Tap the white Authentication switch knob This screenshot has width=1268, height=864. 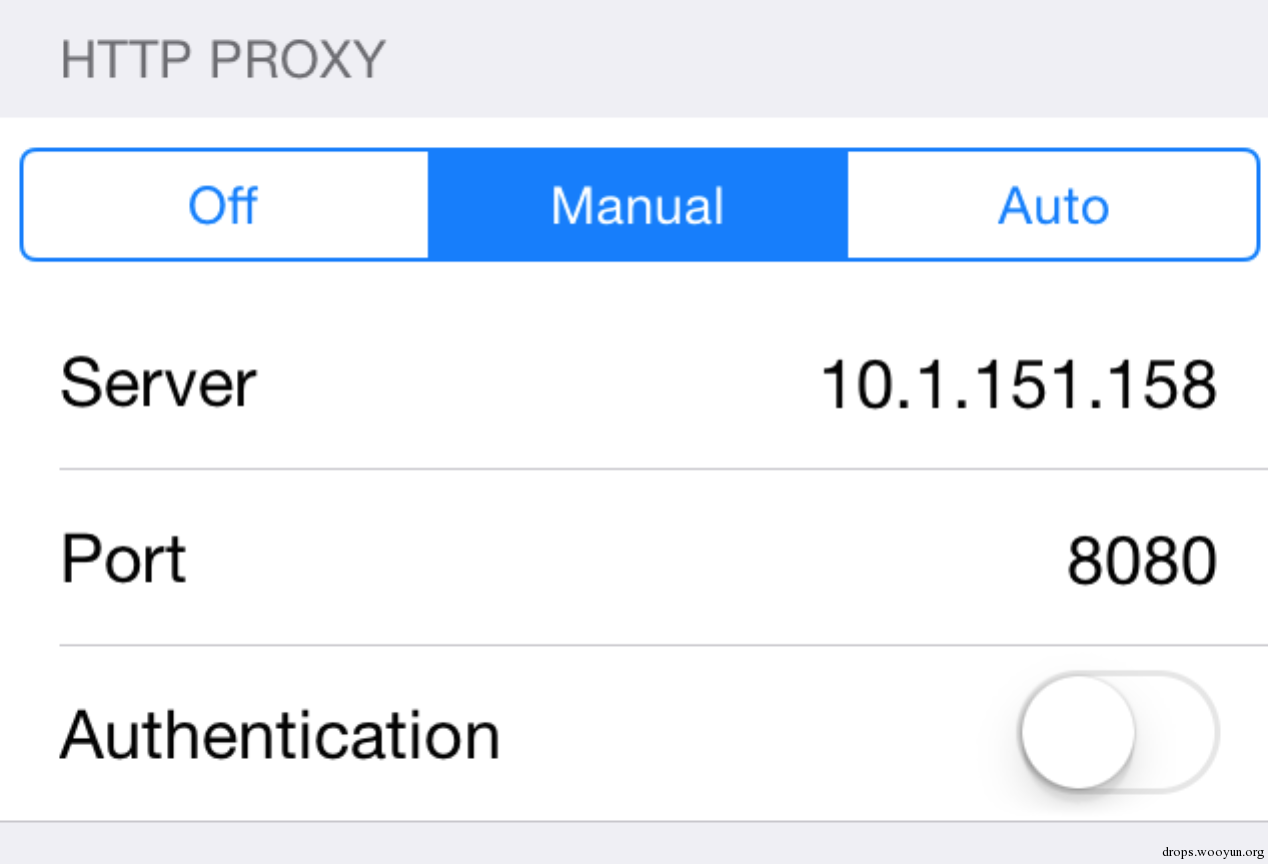tap(1078, 733)
